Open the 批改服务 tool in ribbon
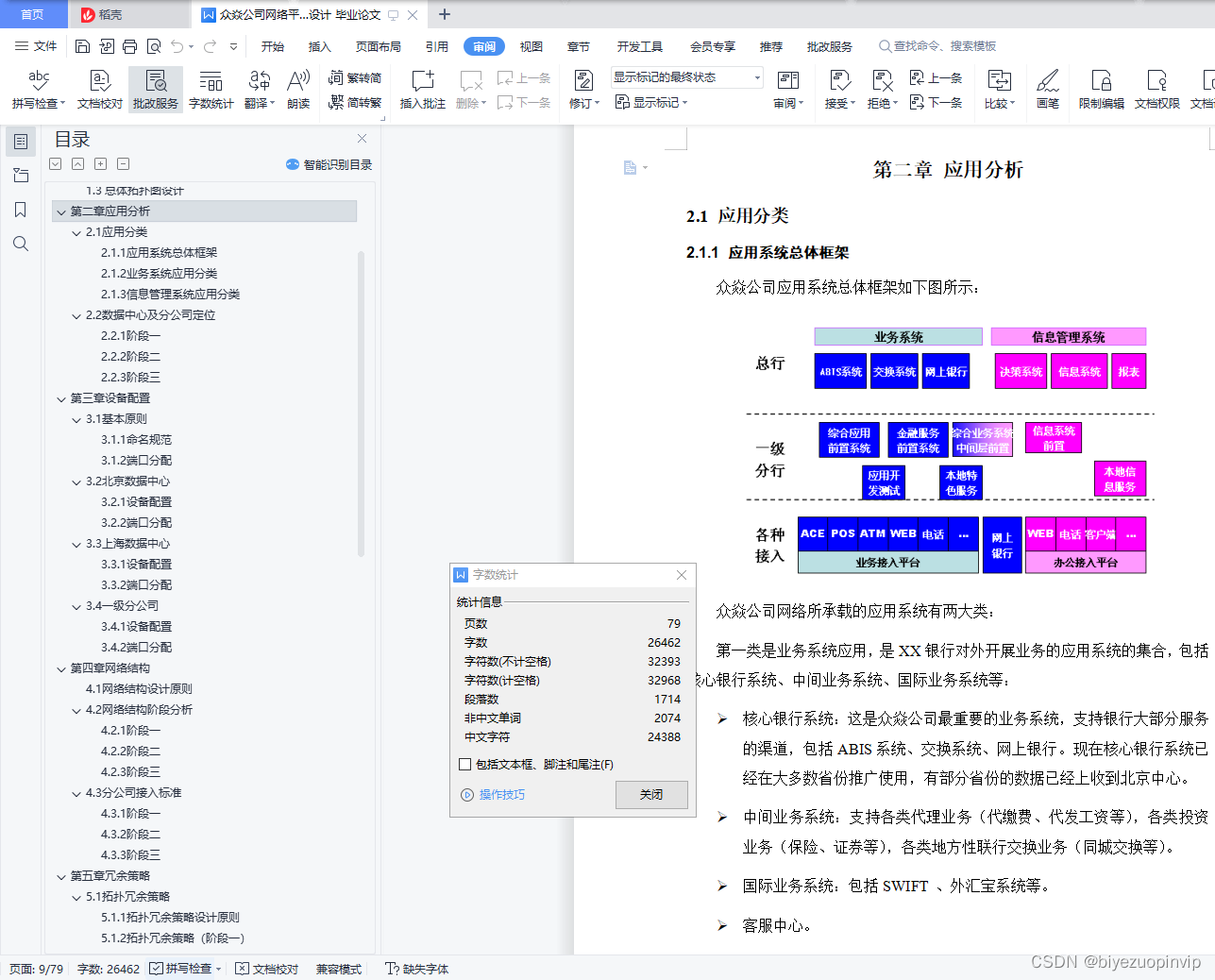Image resolution: width=1215 pixels, height=980 pixels. coord(156,90)
